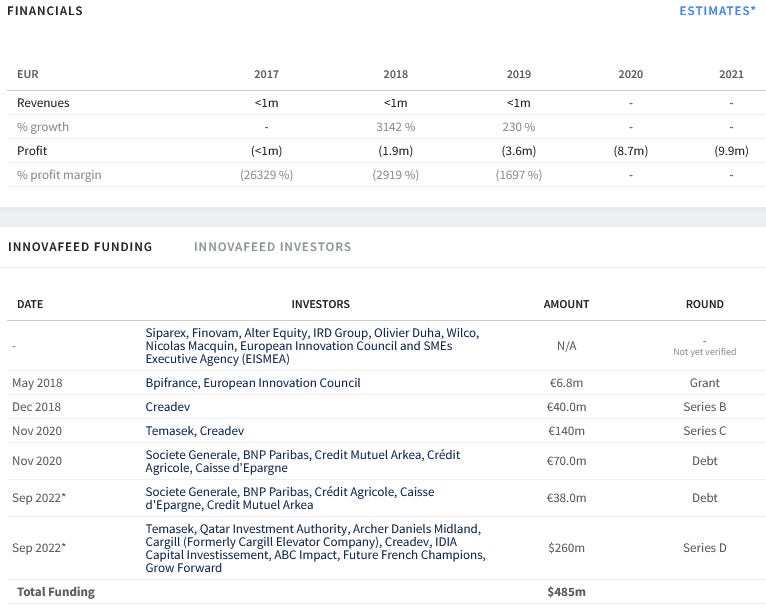Open Future French Champions link

point(413,555)
